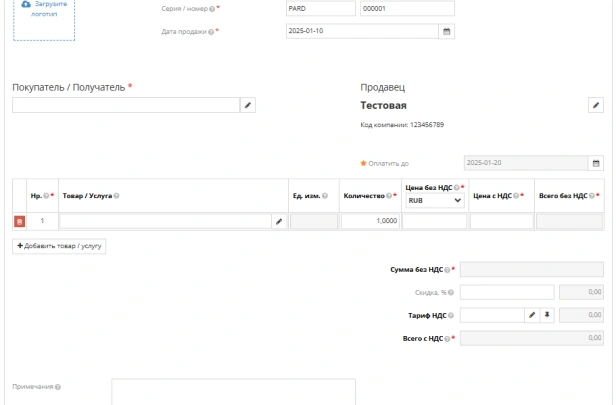Screen dimensions: 616x405
Task: Click the number field with 000001
Action: (x=407, y=9)
